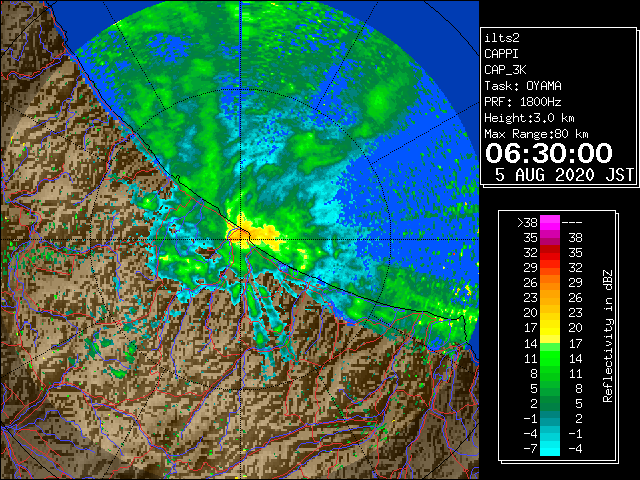Image resolution: width=640 pixels, height=480 pixels.
Task: Click the "---" legend label
Action: point(572,223)
